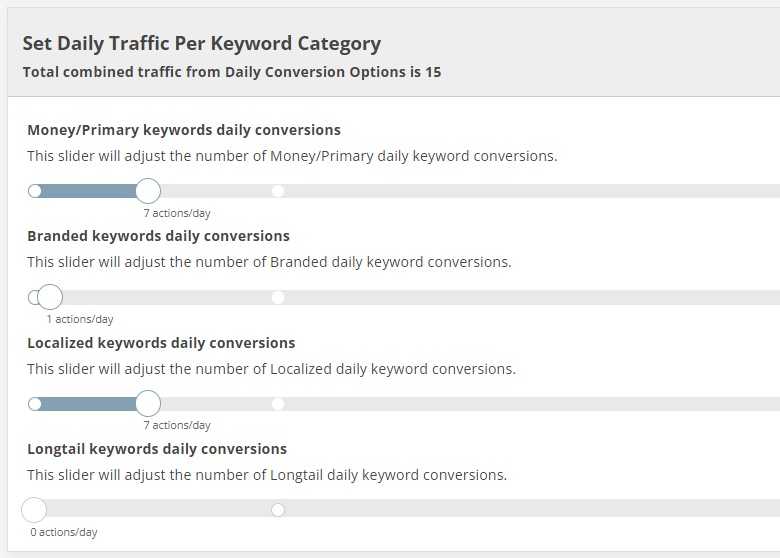Click start marker of Branded slider

[33, 297]
